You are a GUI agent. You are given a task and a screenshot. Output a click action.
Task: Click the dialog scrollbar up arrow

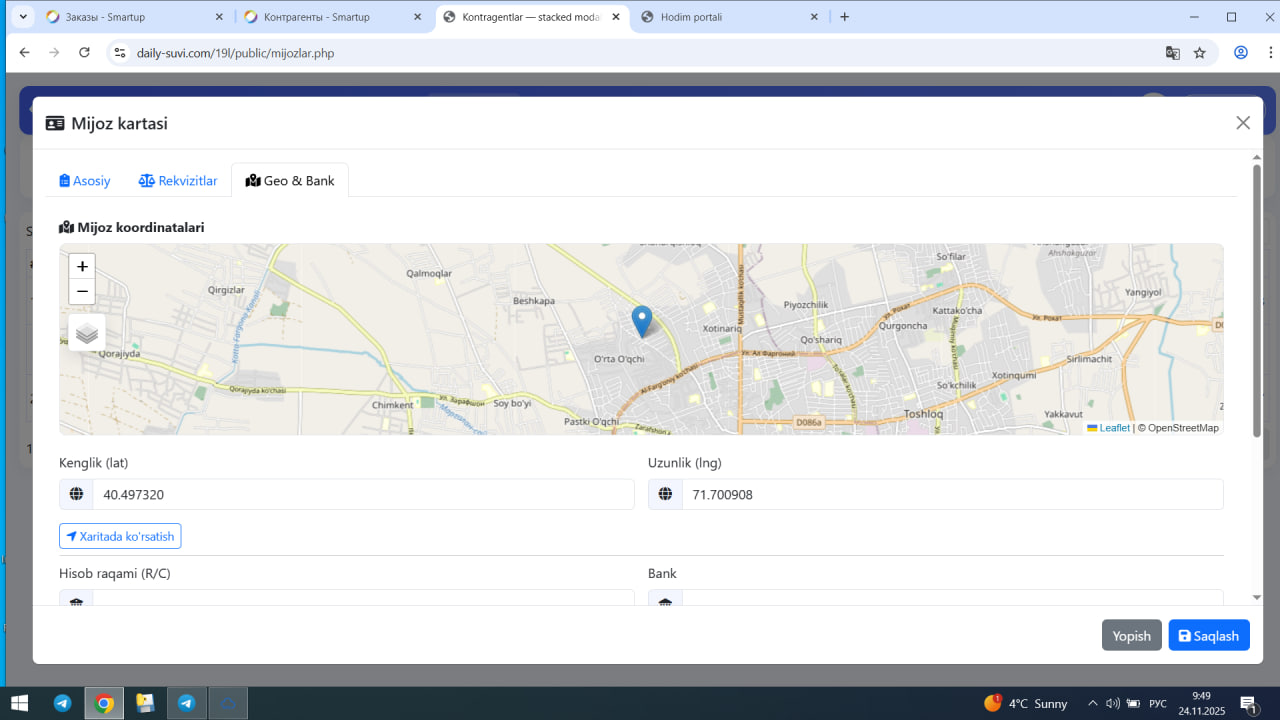click(x=1257, y=157)
